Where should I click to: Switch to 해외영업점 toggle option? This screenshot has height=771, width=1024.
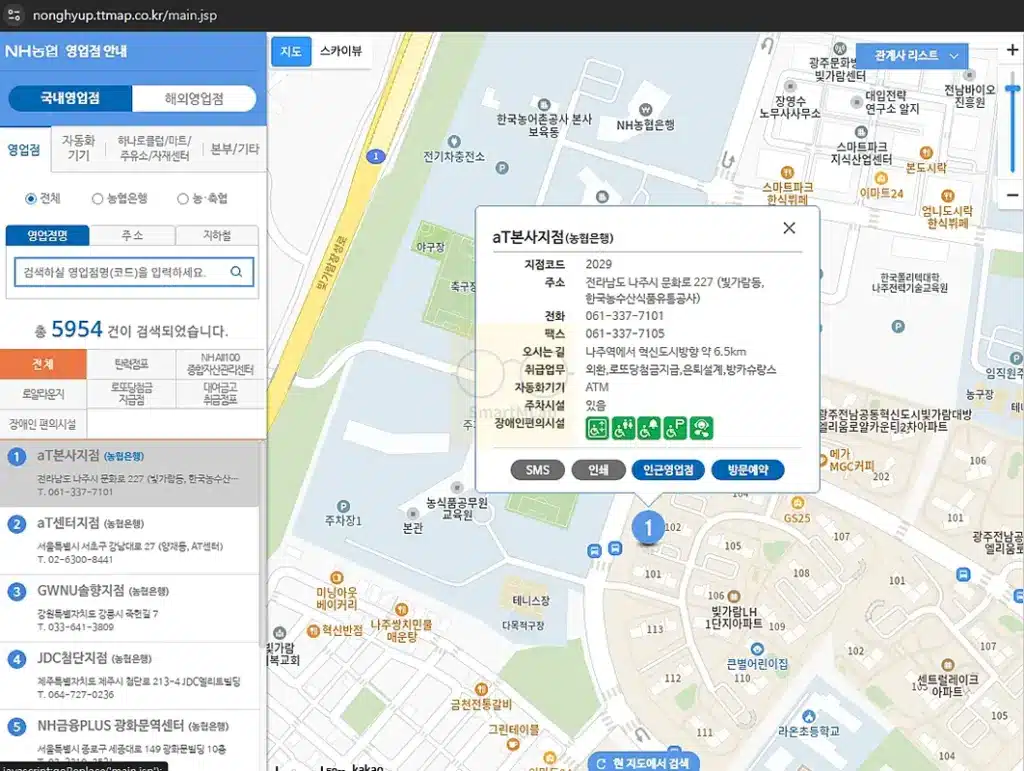coord(194,99)
